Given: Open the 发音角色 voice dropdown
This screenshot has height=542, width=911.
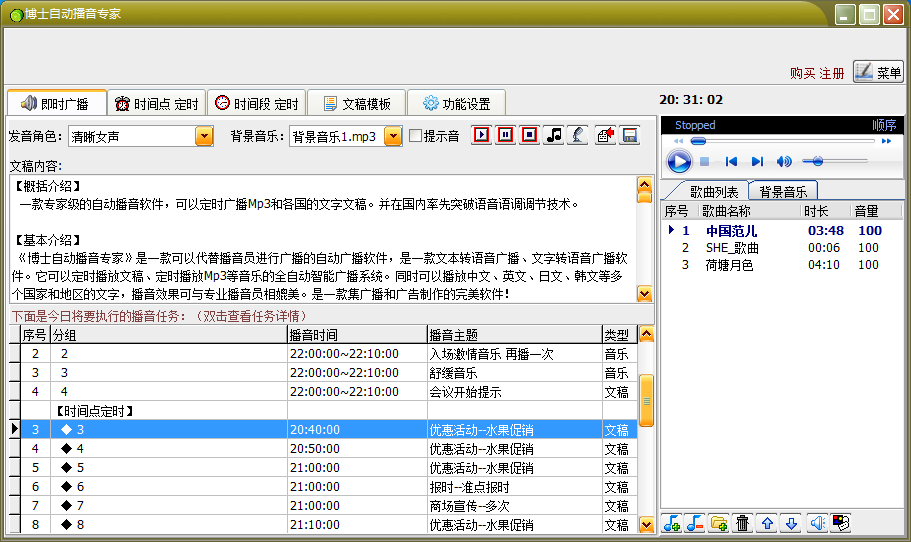Looking at the screenshot, I should click(204, 136).
